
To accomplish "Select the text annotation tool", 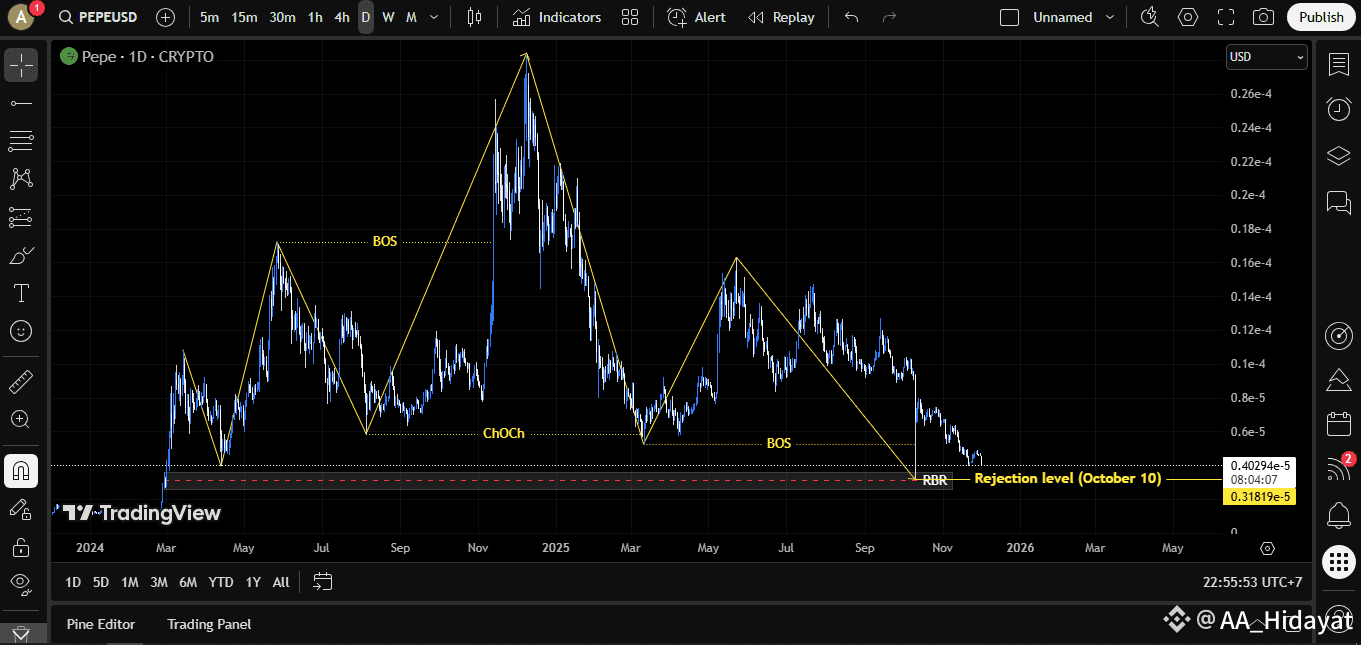I will point(21,293).
